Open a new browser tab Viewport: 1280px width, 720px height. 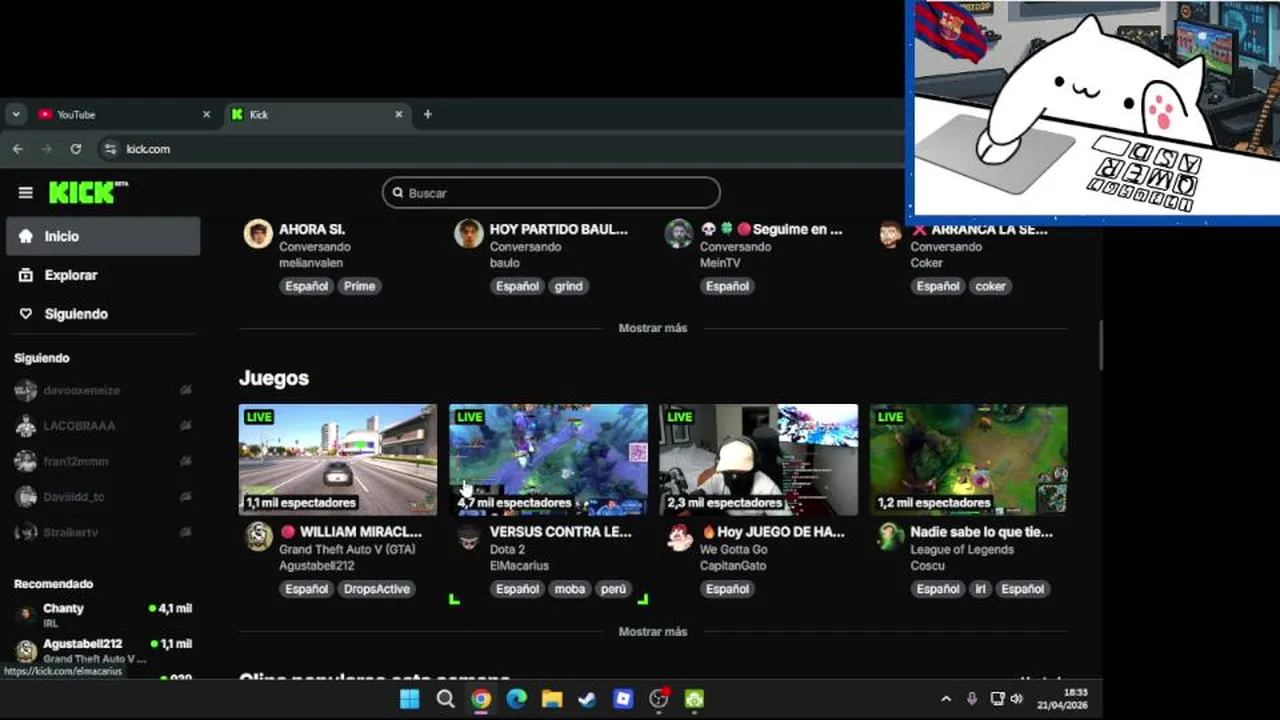point(427,114)
